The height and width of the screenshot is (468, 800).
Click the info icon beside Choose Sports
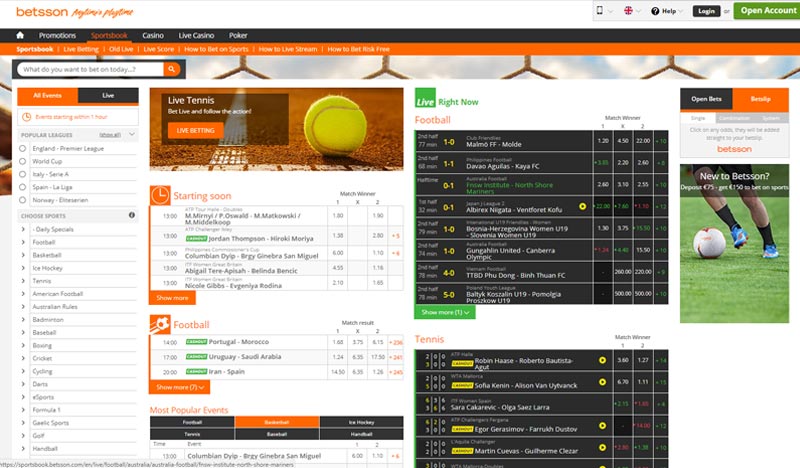(x=131, y=215)
